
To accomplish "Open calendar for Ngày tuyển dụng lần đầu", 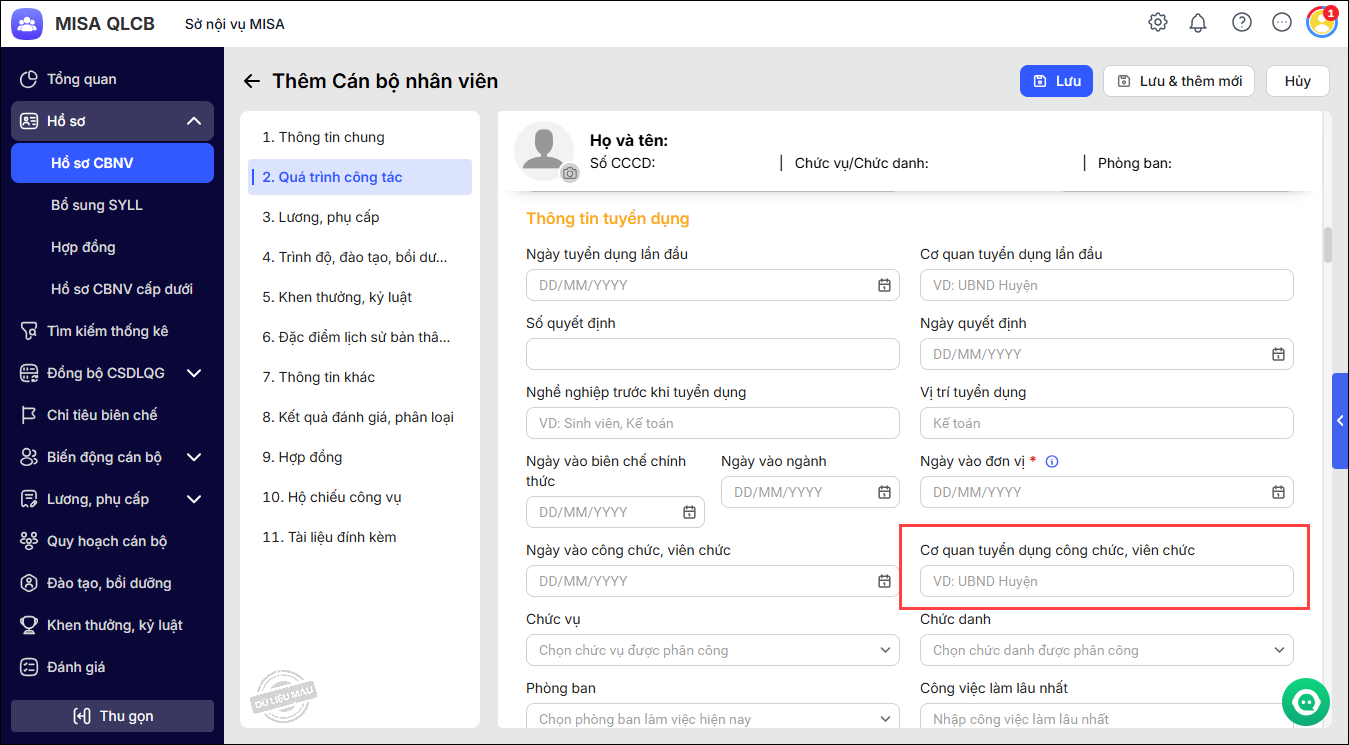I will pyautogui.click(x=884, y=285).
